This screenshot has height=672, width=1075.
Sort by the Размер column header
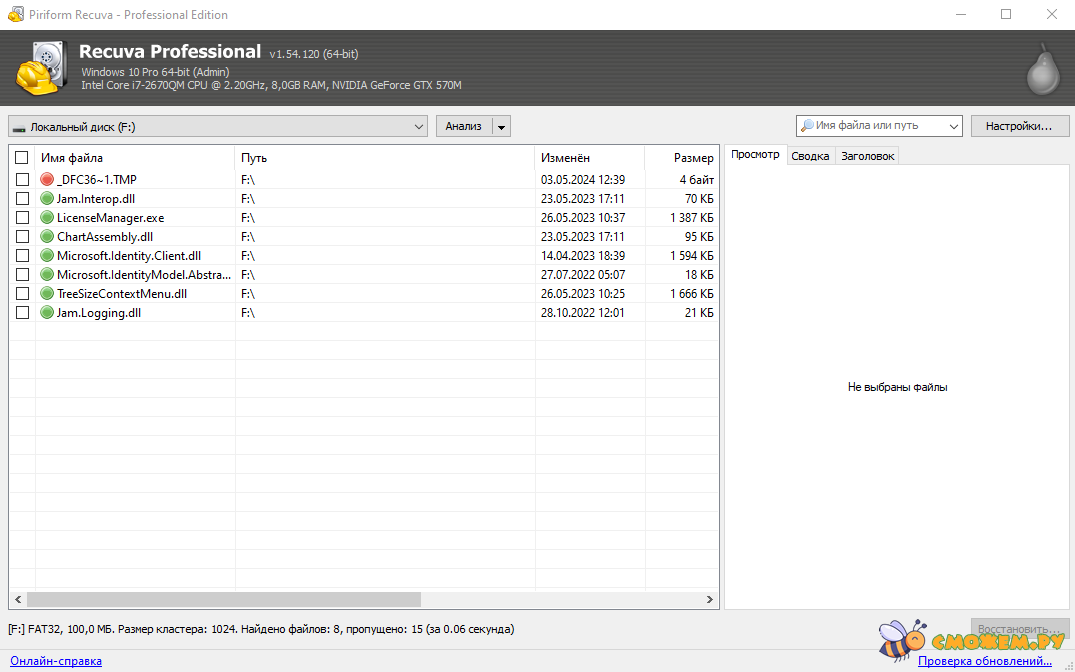point(682,158)
